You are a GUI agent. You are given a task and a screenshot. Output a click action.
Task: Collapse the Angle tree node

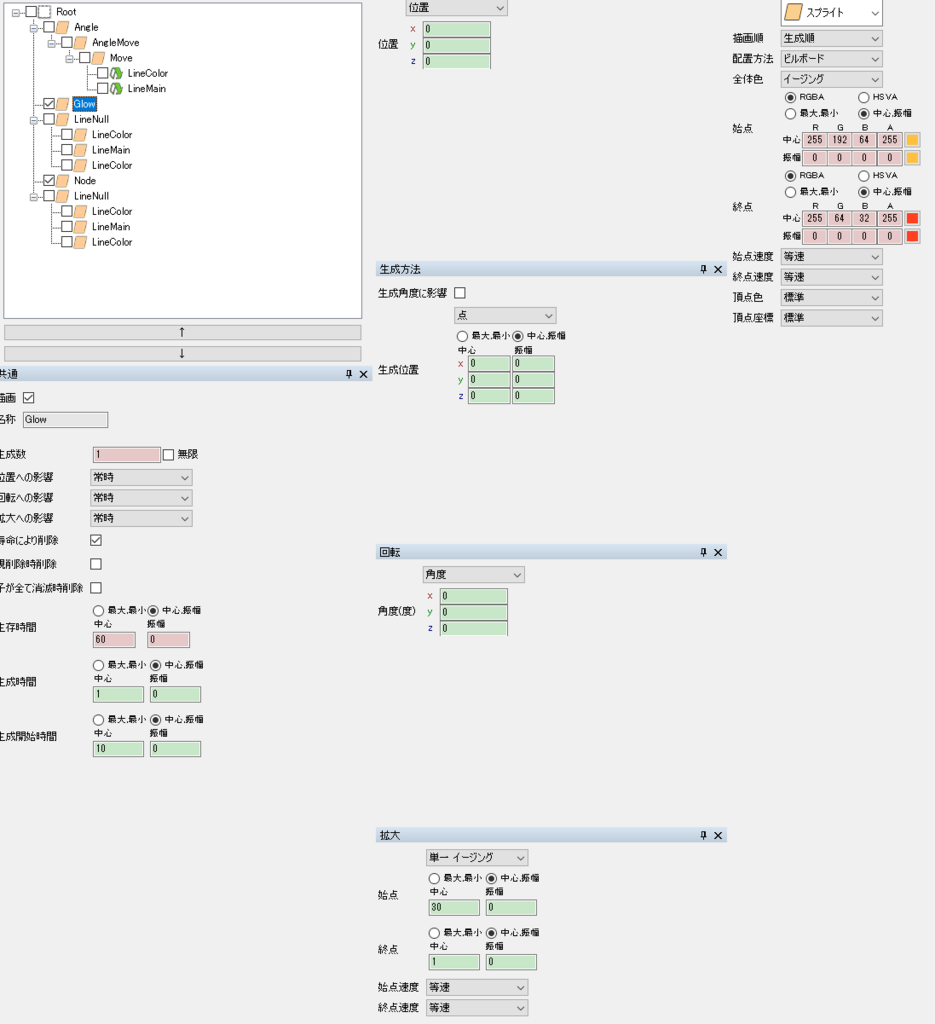click(x=34, y=28)
